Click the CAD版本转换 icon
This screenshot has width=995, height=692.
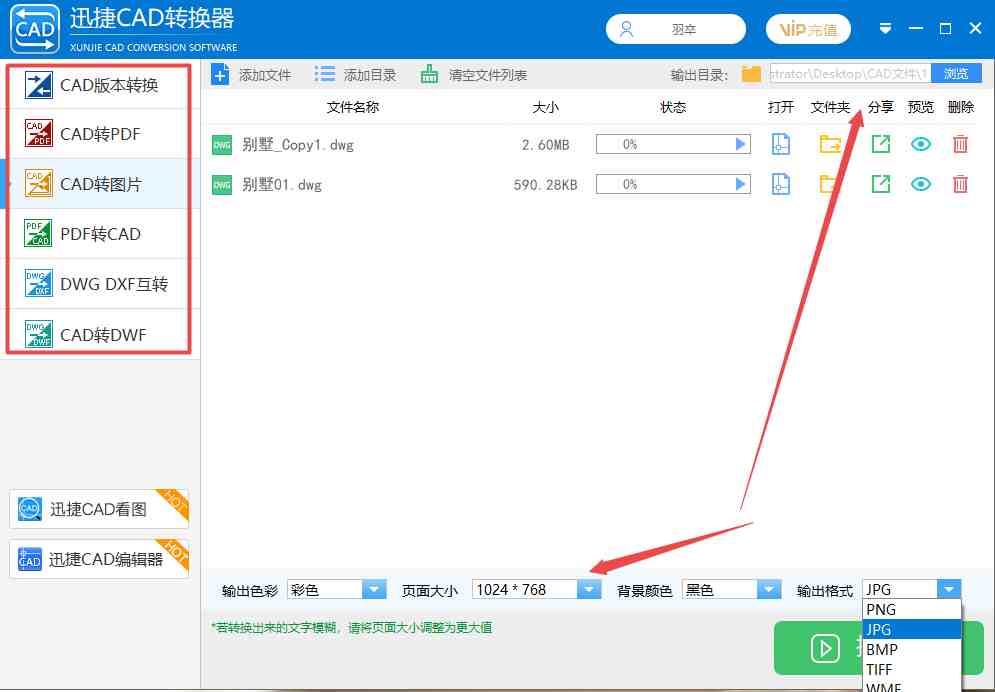(x=38, y=85)
